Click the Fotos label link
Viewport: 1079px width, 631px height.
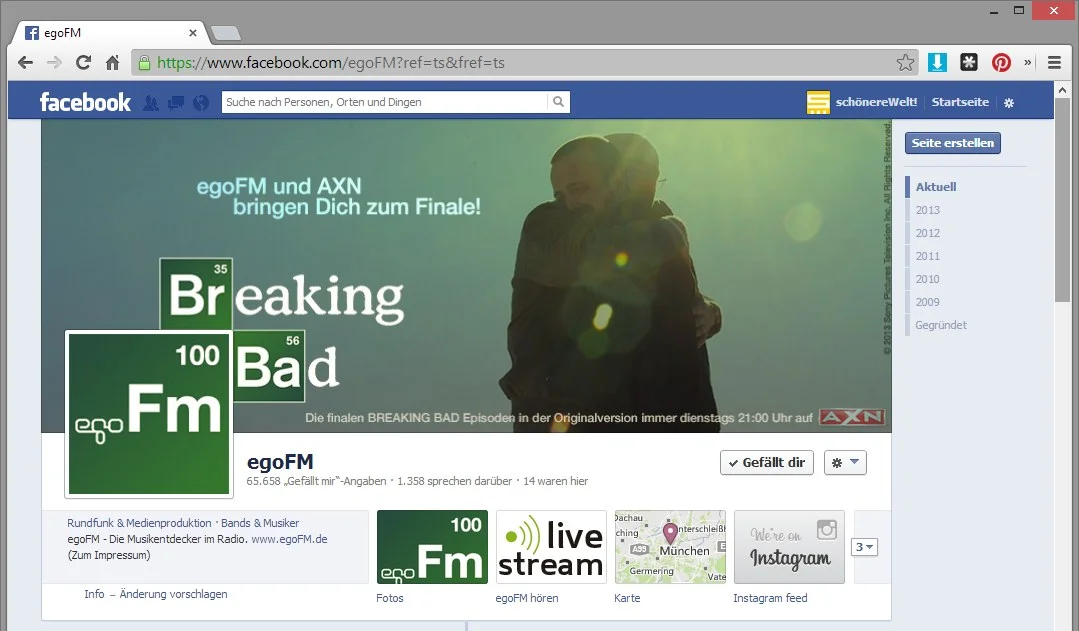389,598
